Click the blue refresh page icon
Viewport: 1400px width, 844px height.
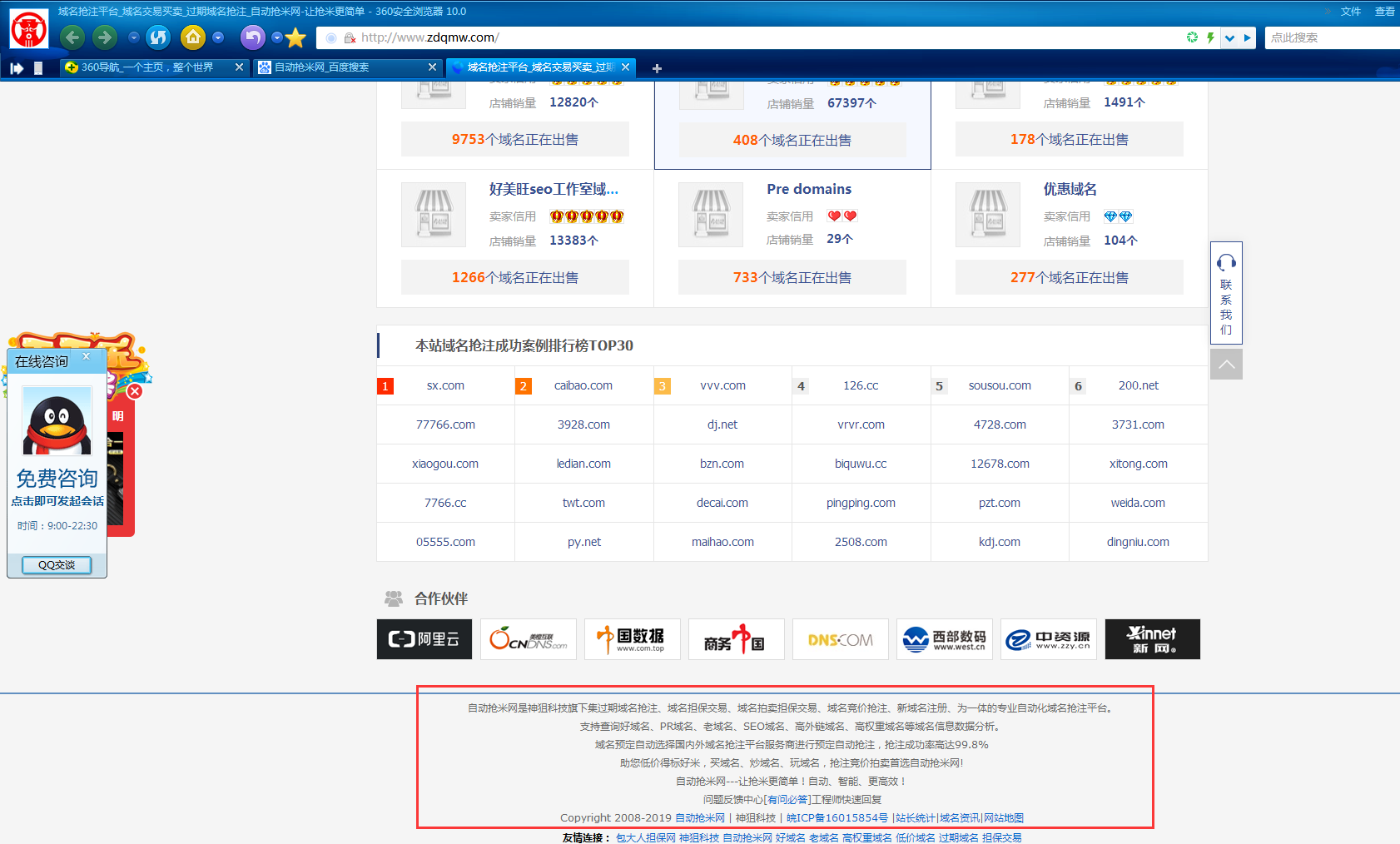pyautogui.click(x=158, y=37)
